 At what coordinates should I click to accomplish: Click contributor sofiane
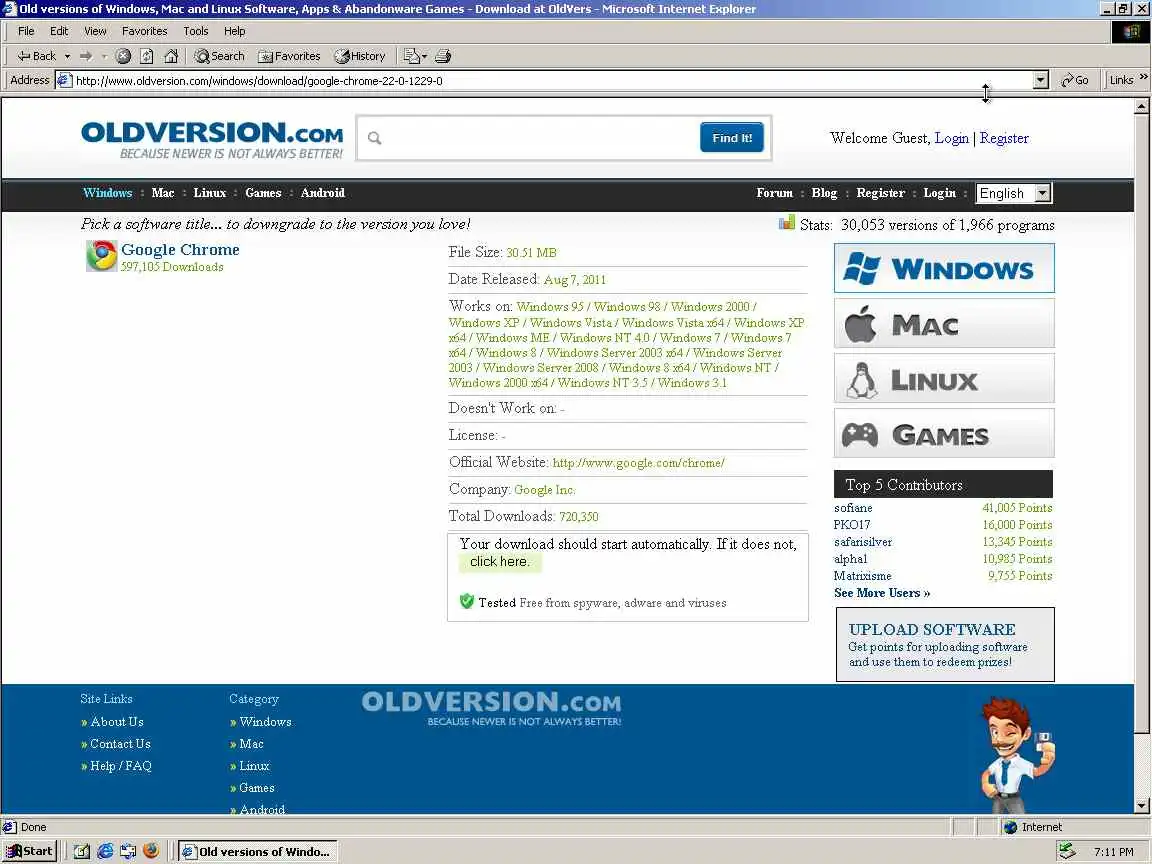click(x=853, y=508)
